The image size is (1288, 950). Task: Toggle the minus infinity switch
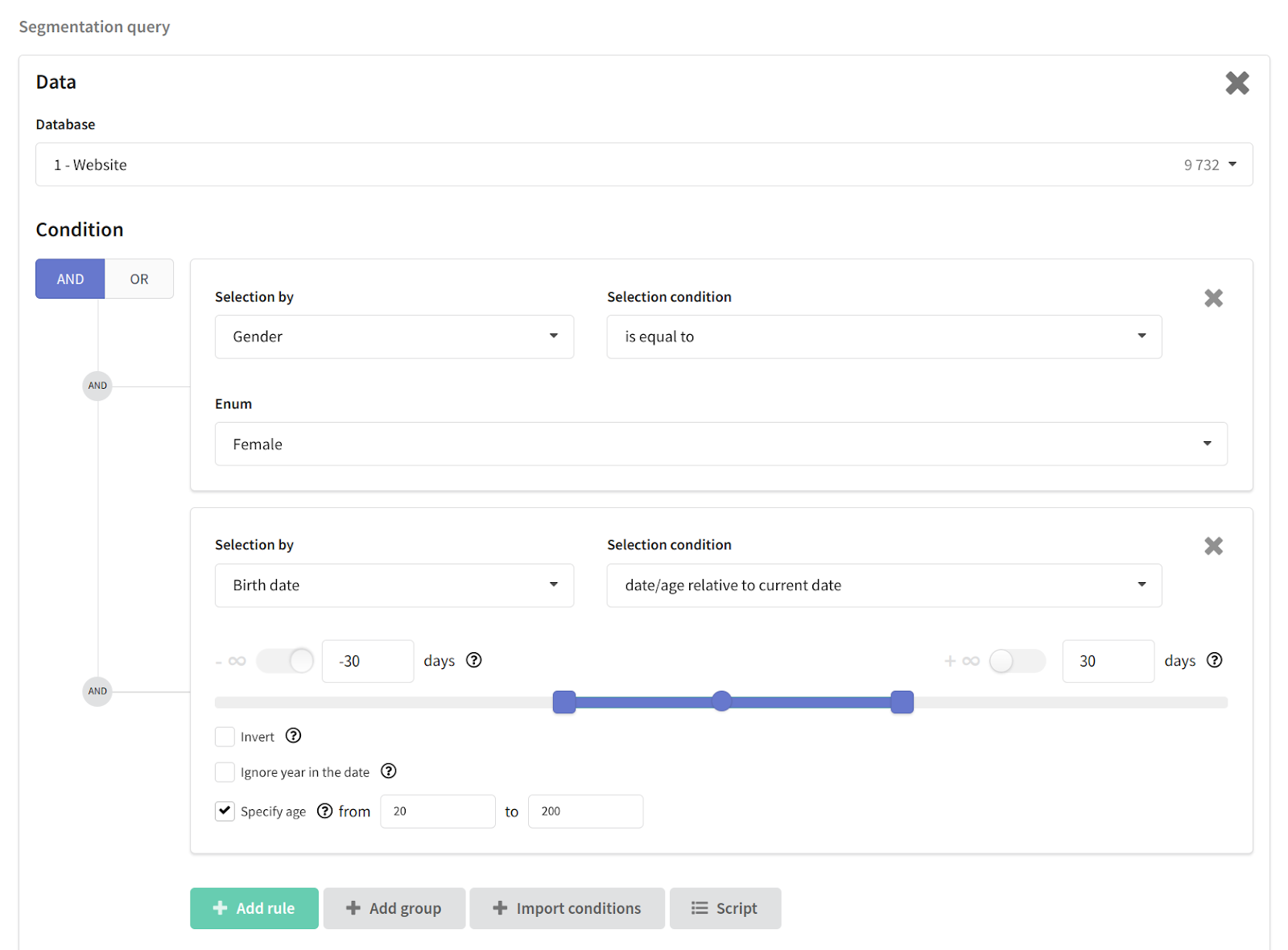[x=285, y=661]
